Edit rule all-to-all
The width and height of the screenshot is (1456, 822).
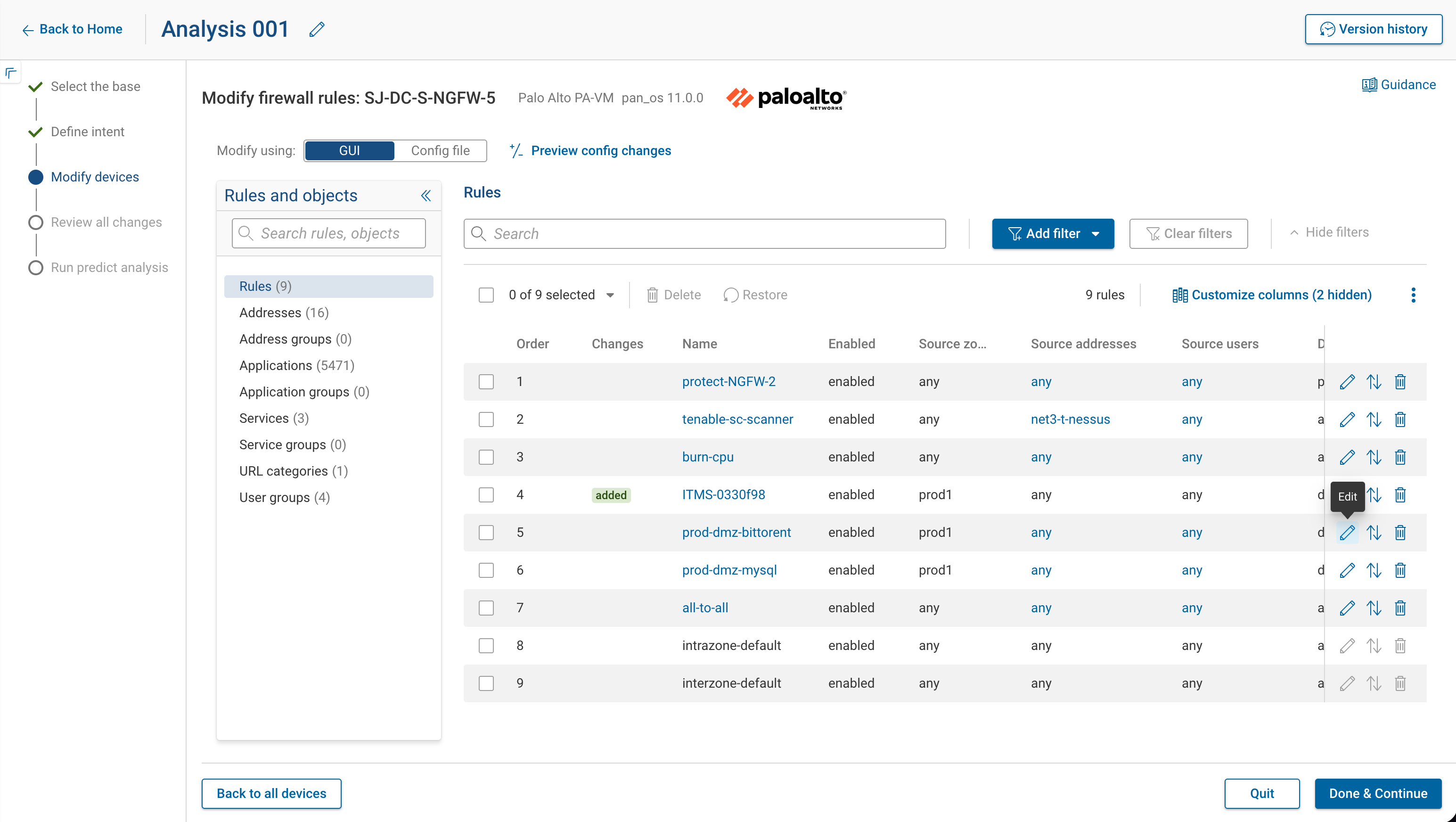tap(1348, 608)
